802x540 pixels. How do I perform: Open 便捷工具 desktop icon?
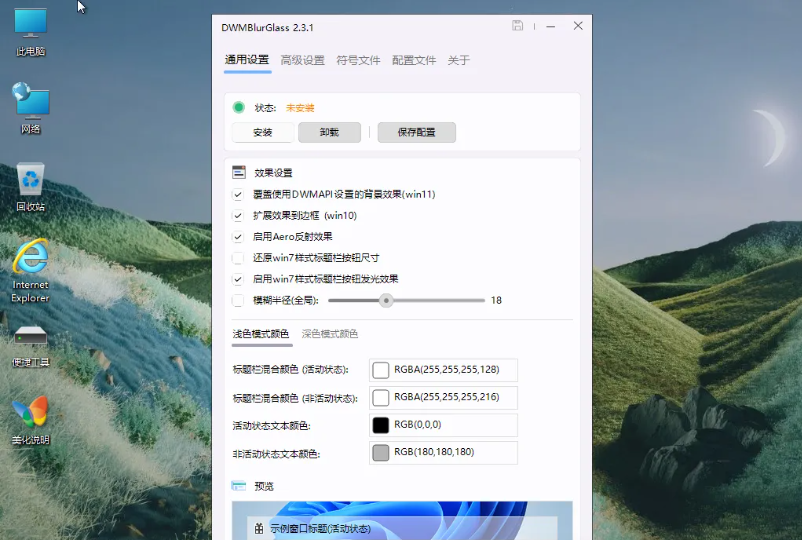(x=31, y=346)
